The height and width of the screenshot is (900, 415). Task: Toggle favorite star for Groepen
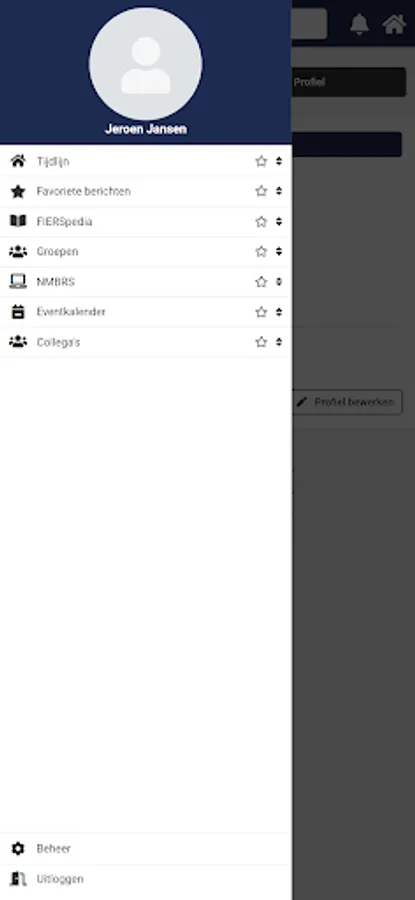tap(261, 251)
